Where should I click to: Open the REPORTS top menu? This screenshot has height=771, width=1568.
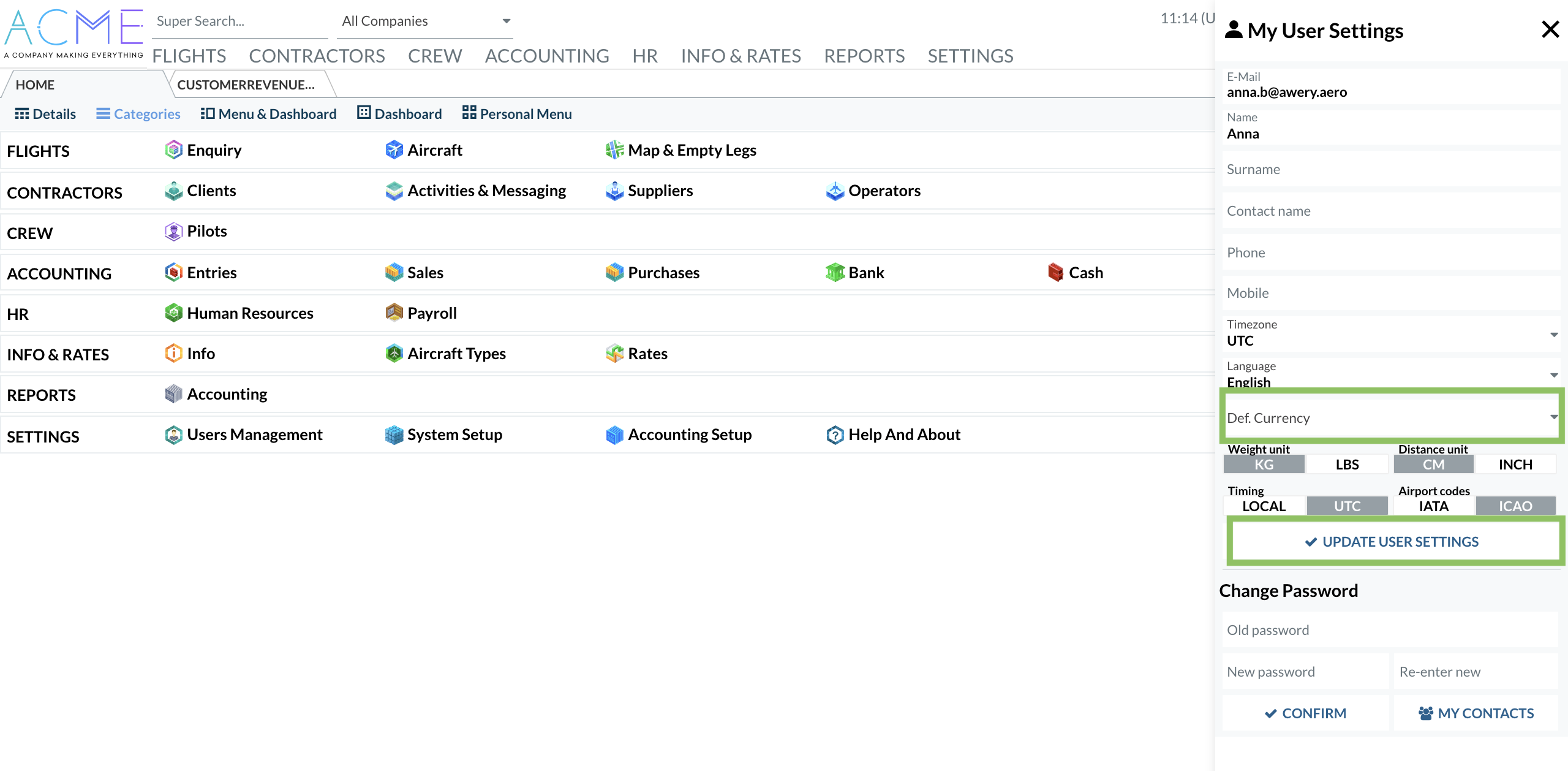[864, 56]
